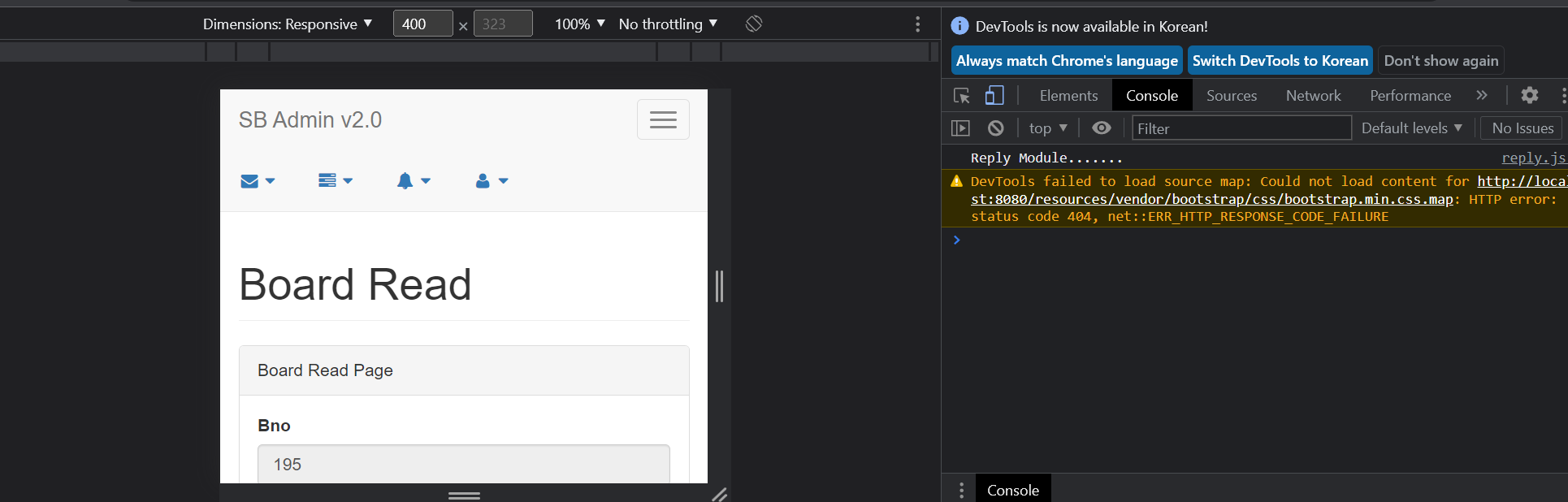Click the blue info icon in banner
The width and height of the screenshot is (1568, 502).
click(959, 26)
